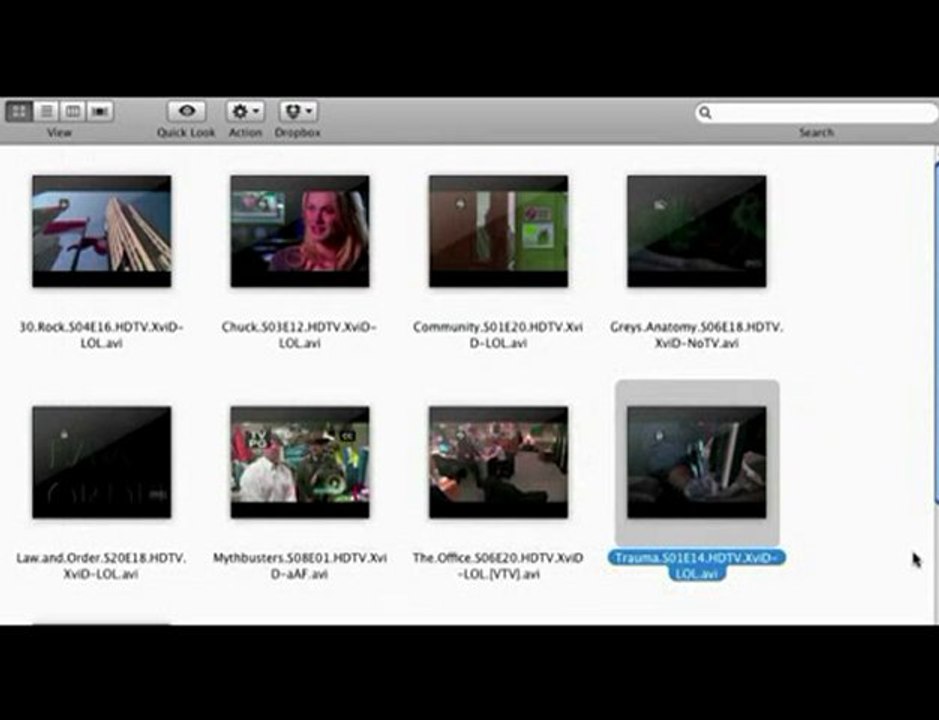This screenshot has width=939, height=720.
Task: Click the Law.and.Order.S20E18.HDTV.XviD-LOL.avi file name
Action: pos(101,565)
